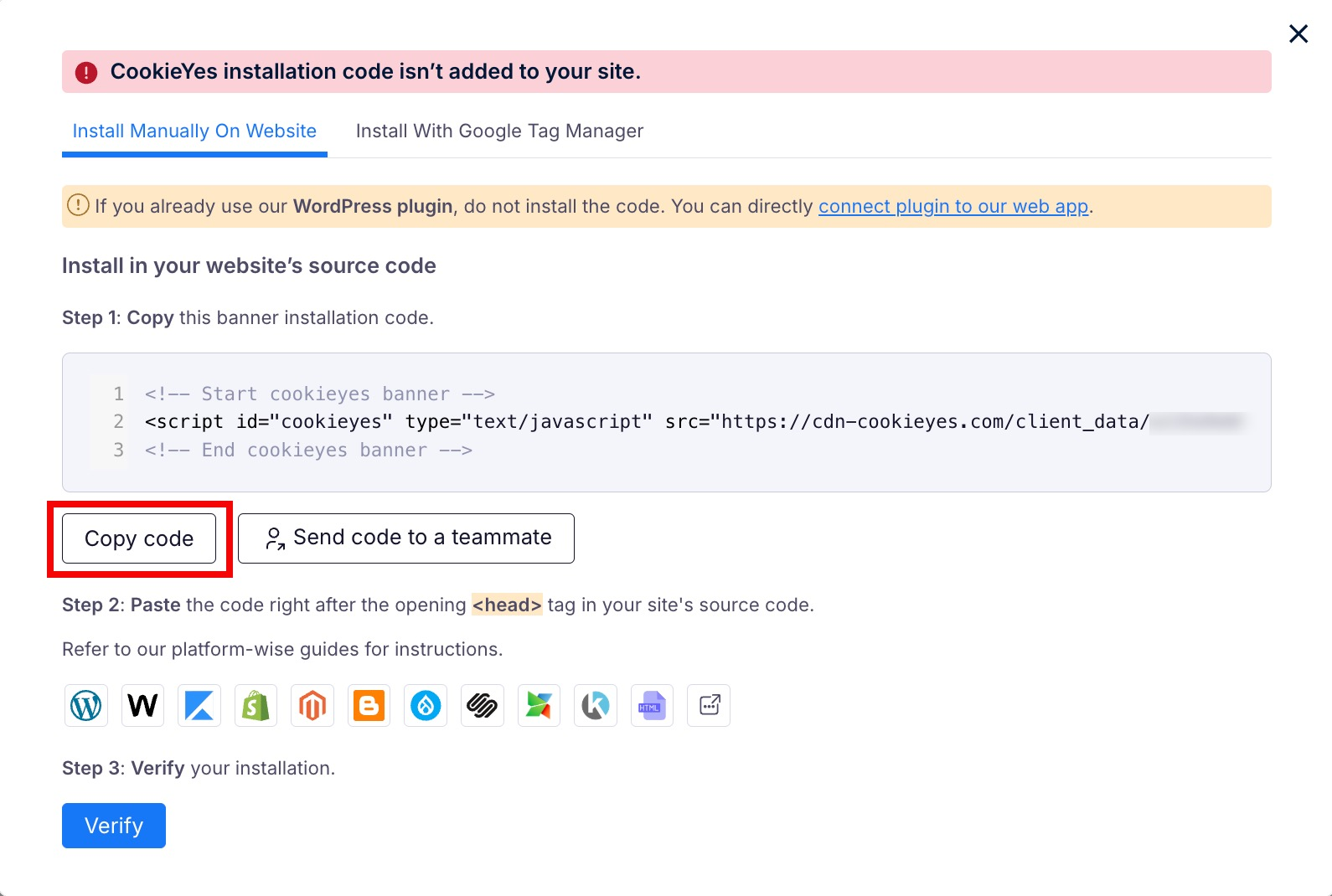Click the Copy code button
The width and height of the screenshot is (1332, 896).
point(139,538)
